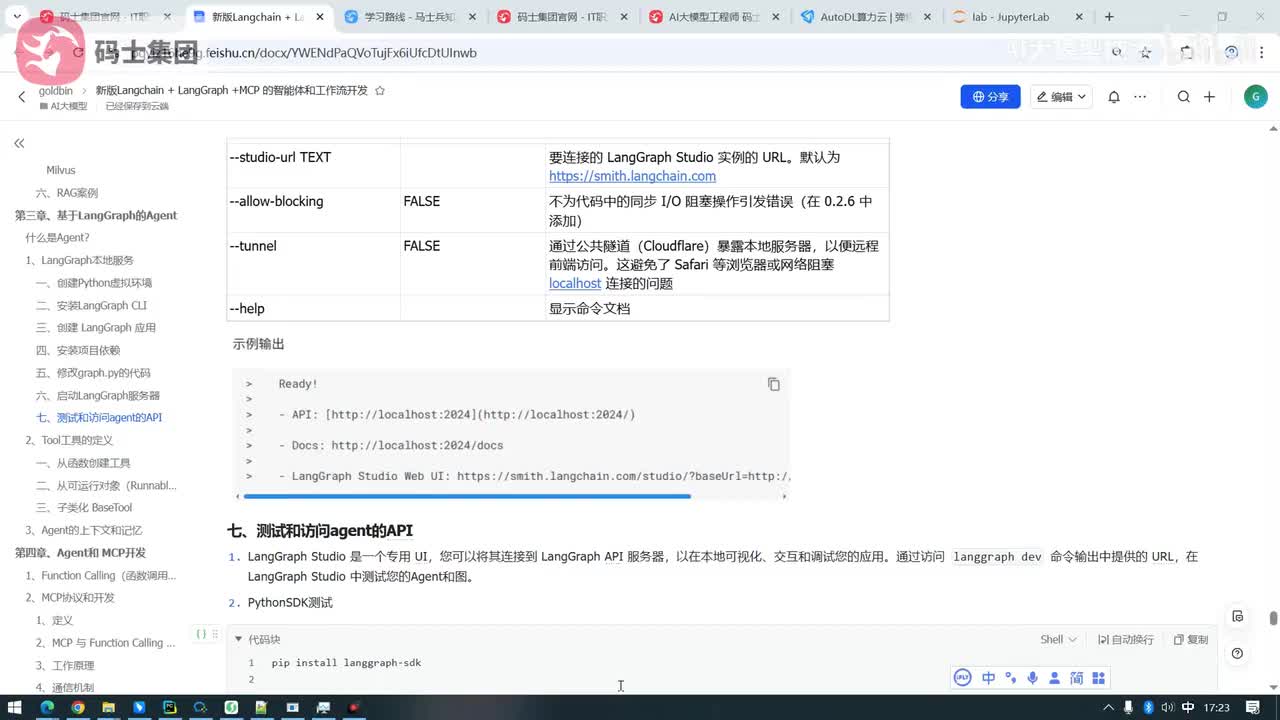Go to outline 七、测试和访问agent的API
Image resolution: width=1280 pixels, height=720 pixels.
coord(99,418)
